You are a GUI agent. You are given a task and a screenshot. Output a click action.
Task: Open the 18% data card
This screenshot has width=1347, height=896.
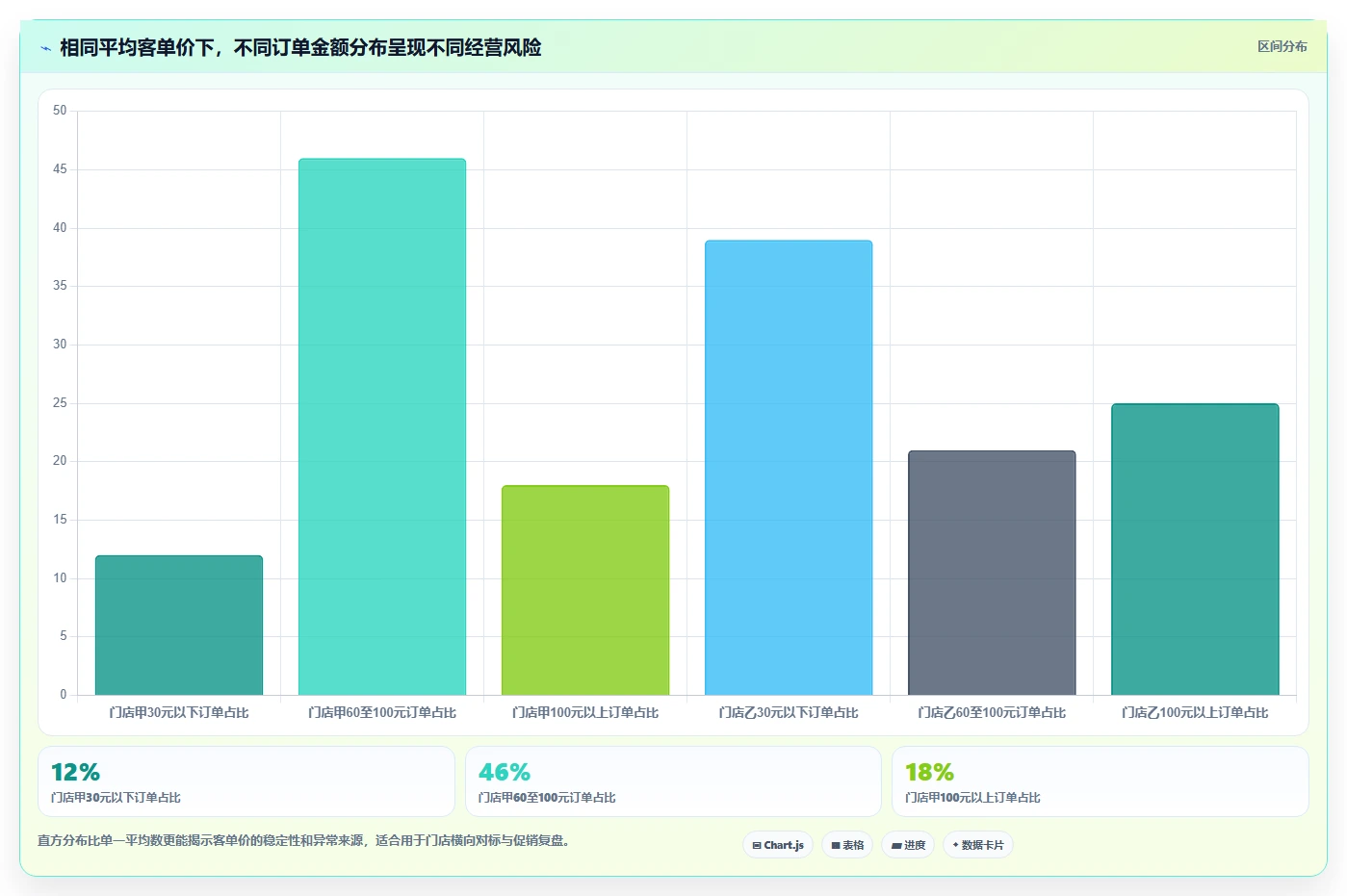coord(1100,781)
